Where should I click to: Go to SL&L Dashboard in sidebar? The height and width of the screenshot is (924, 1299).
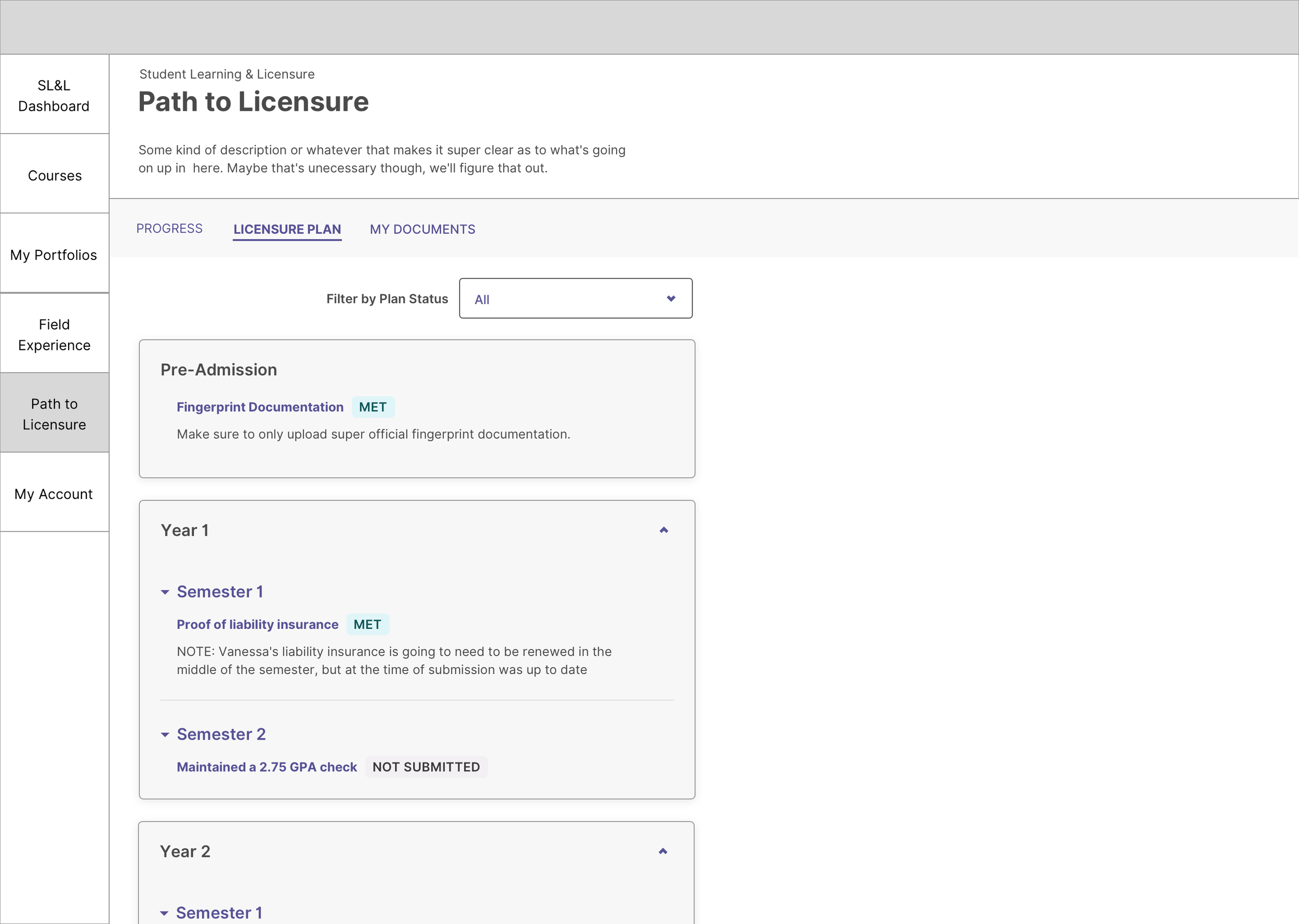click(54, 96)
